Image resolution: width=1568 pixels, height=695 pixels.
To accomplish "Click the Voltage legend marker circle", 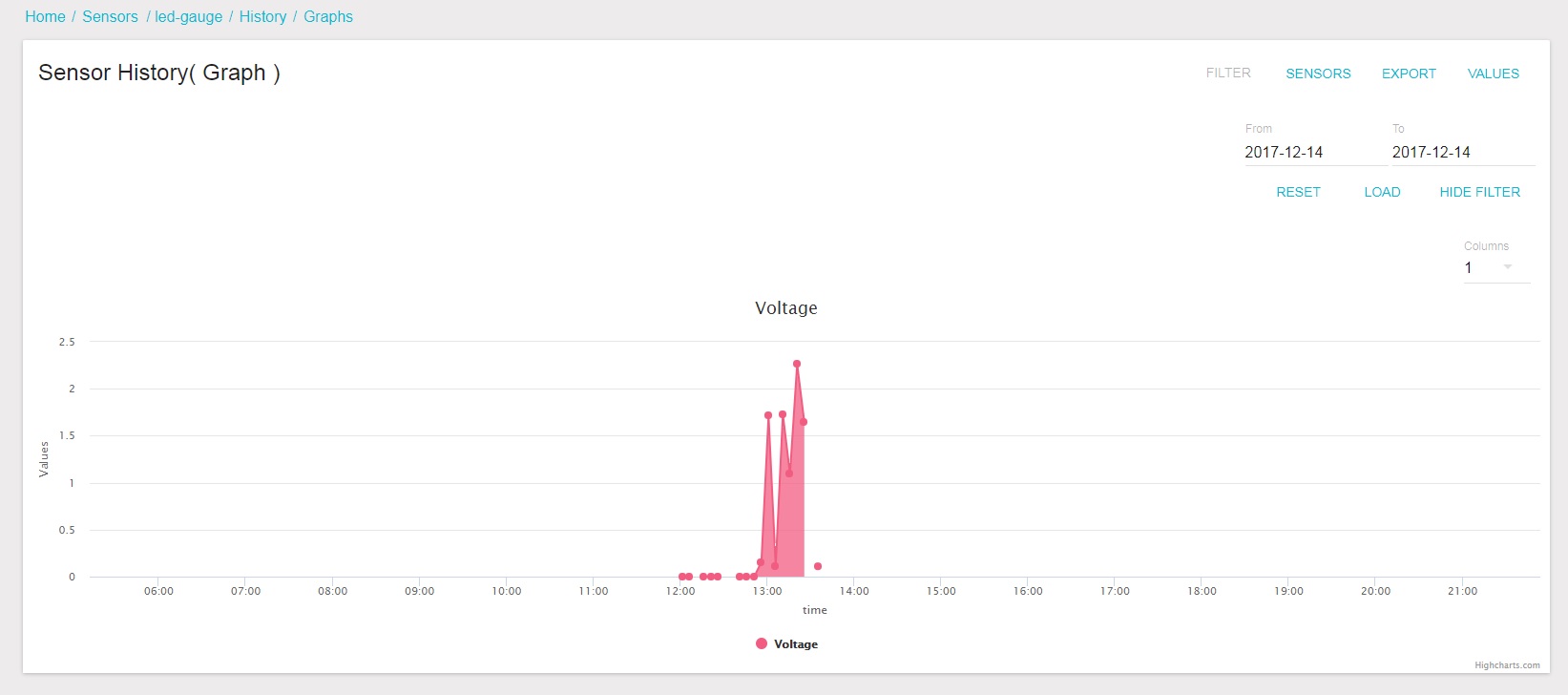I will click(x=762, y=643).
